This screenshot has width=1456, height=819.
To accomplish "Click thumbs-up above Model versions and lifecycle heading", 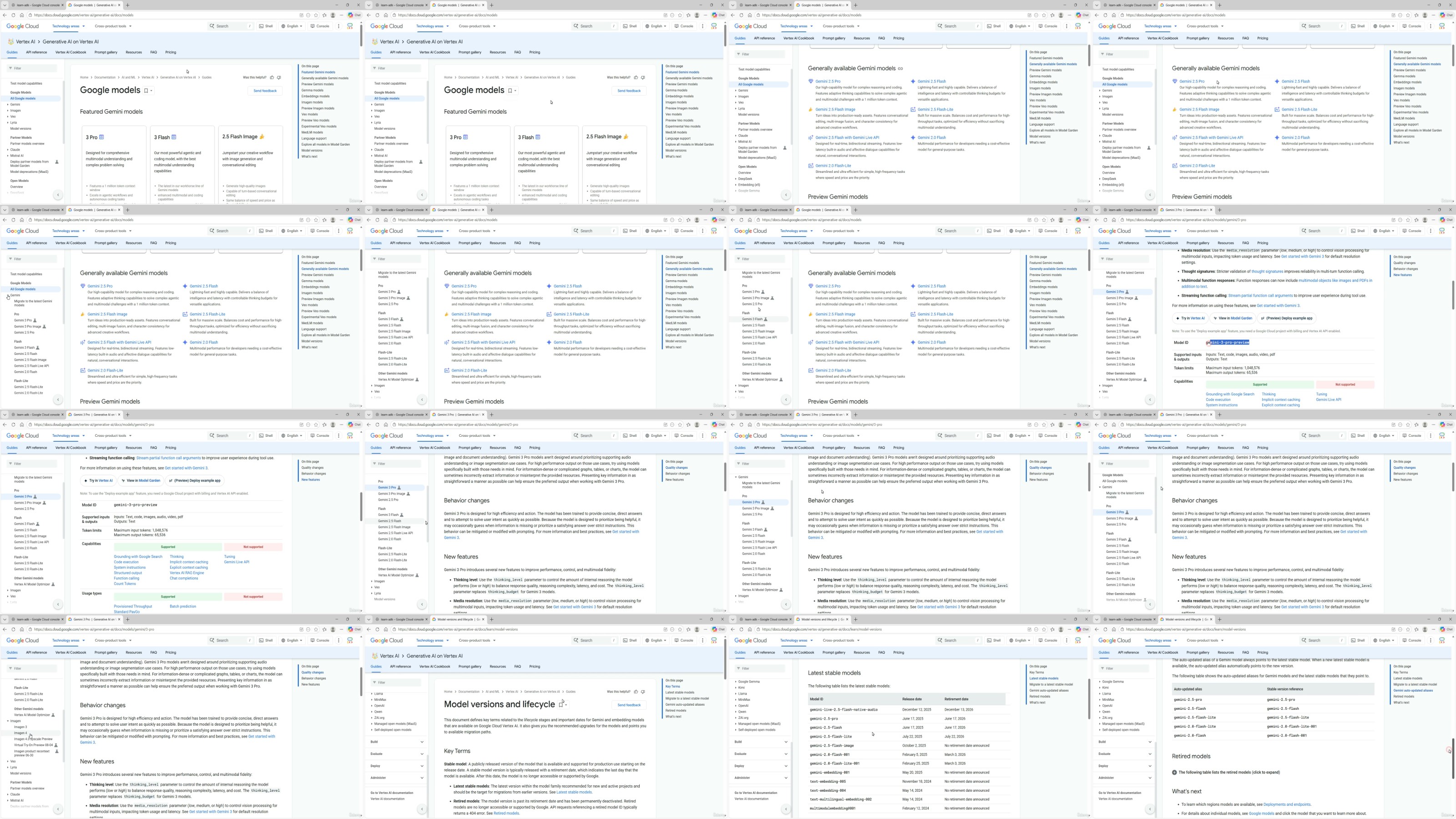I will [636, 691].
